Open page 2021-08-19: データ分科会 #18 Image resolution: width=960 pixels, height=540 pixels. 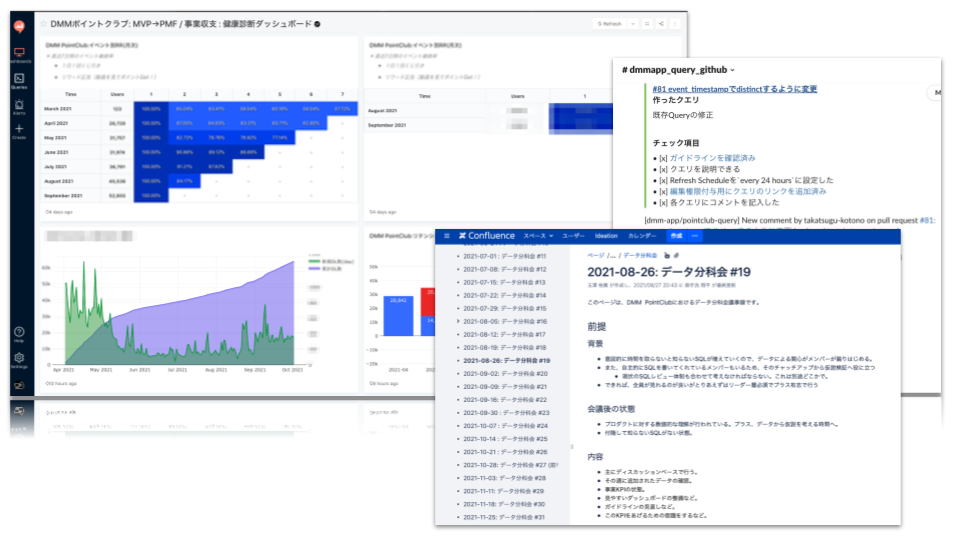(504, 348)
